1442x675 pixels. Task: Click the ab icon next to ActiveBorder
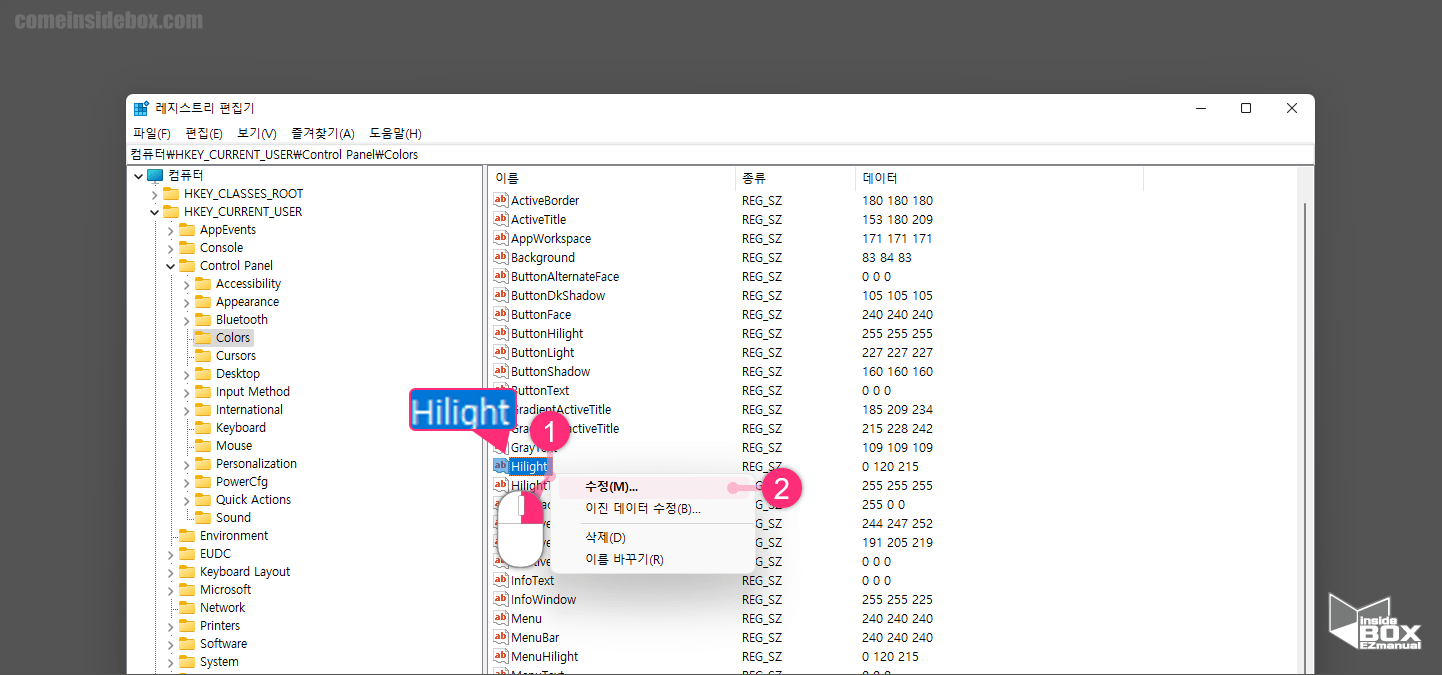coord(501,200)
